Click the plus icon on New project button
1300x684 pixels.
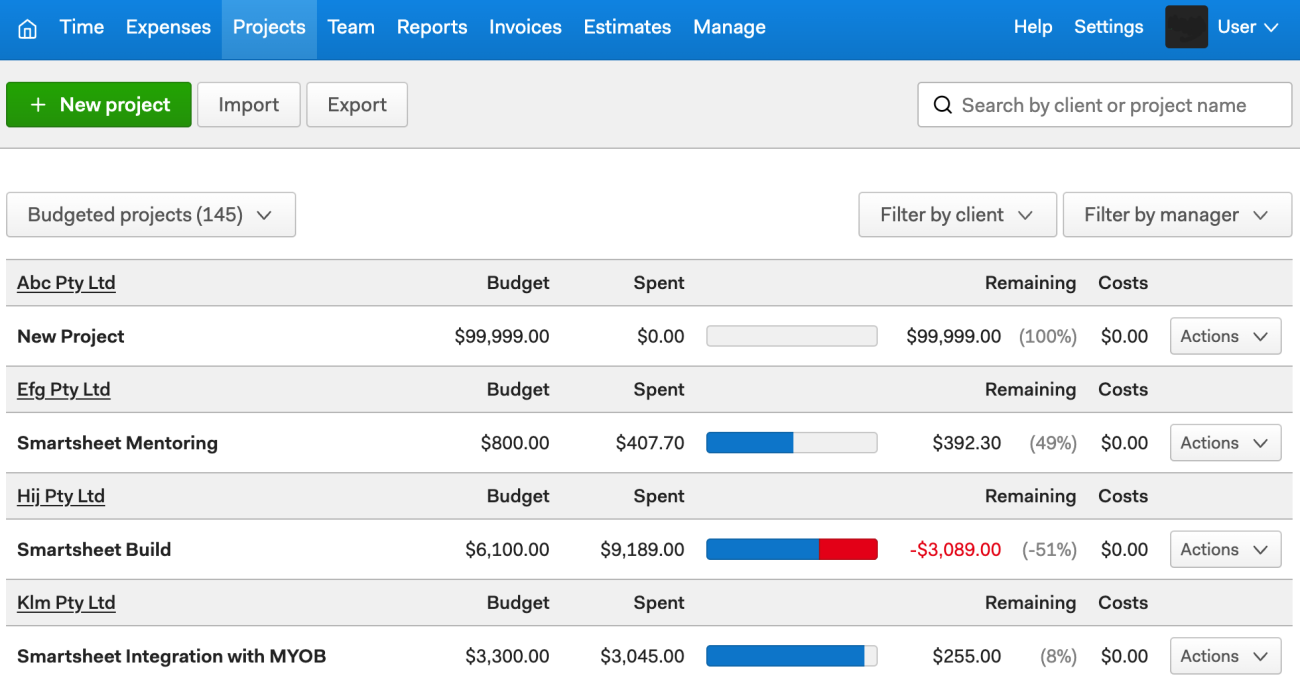(38, 104)
